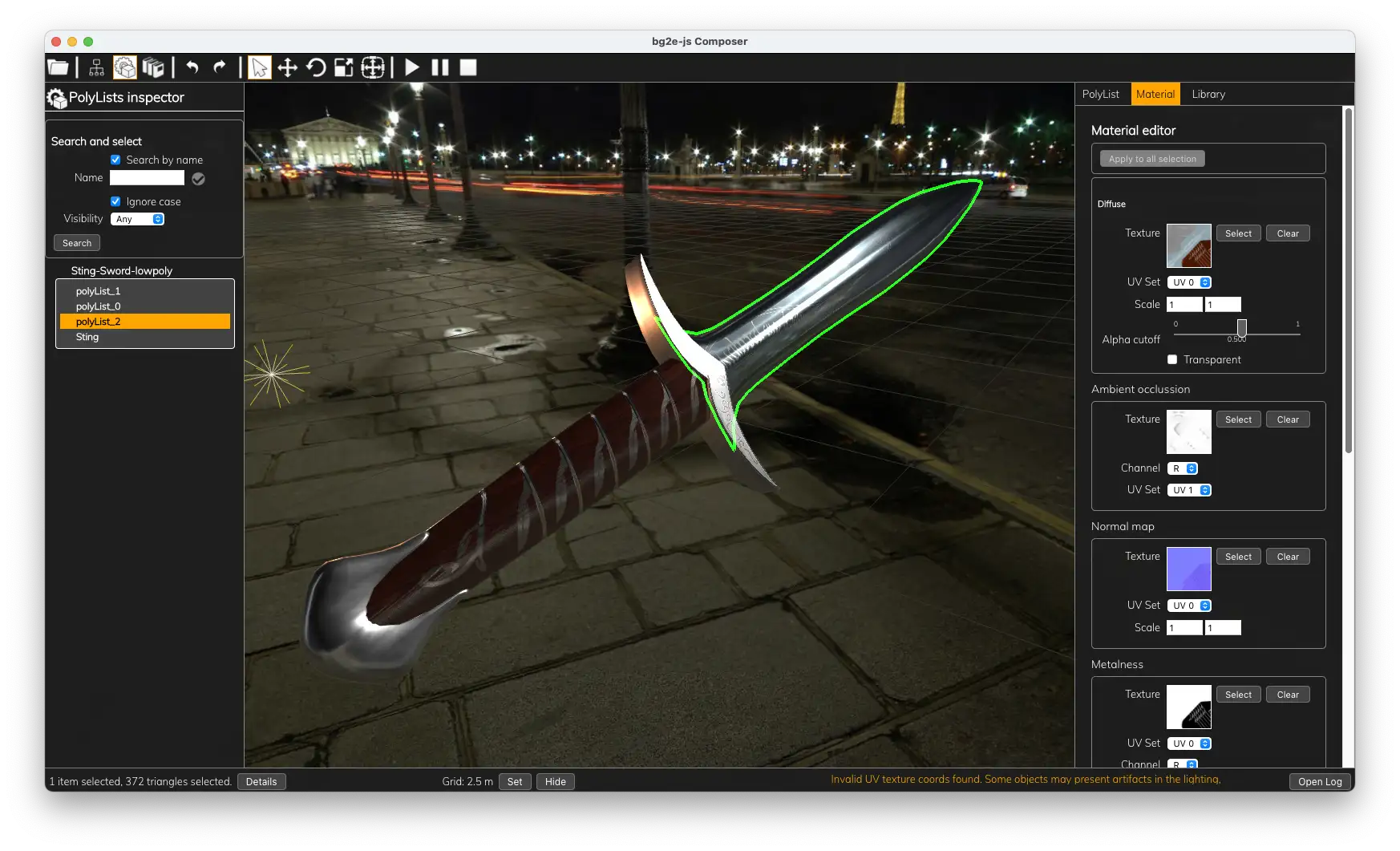
Task: Activate the combined transform gizmo tool
Action: 373,67
